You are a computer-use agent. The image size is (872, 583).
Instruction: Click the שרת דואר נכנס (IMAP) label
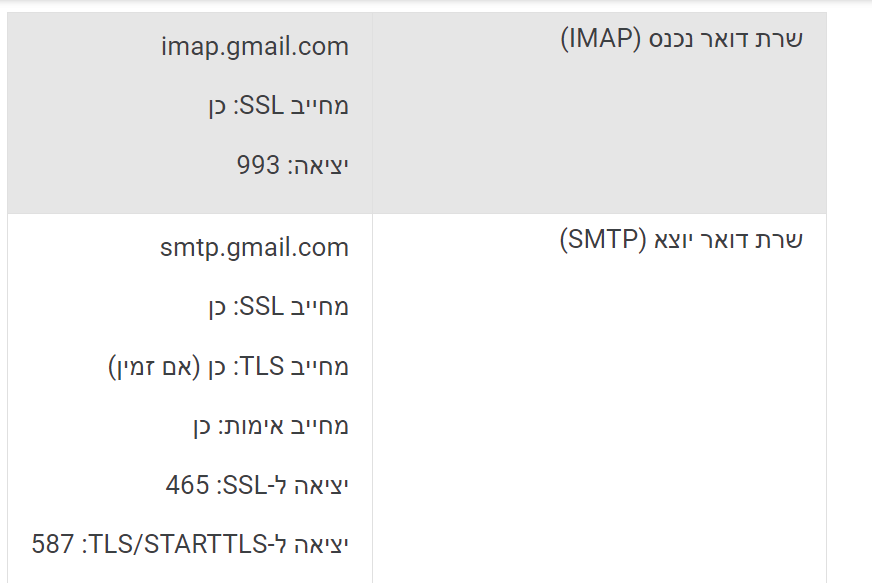tap(681, 39)
